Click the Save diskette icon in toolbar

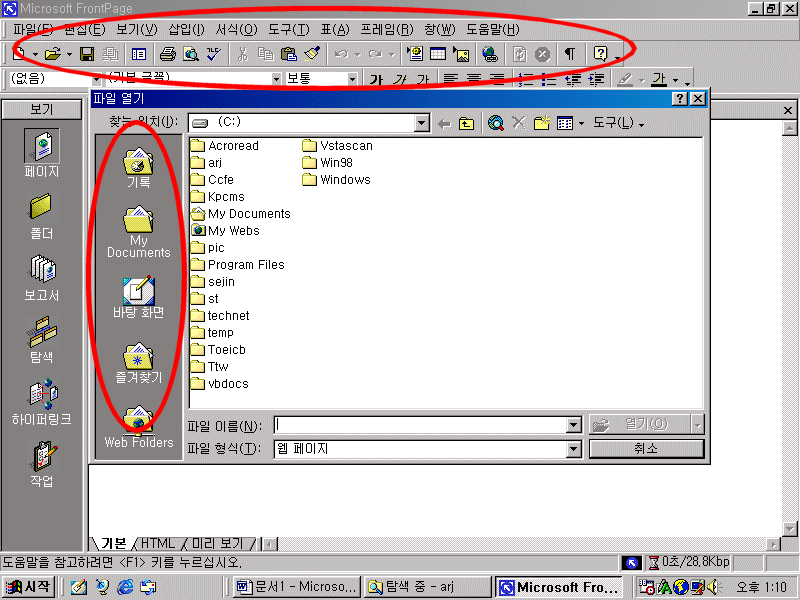(87, 54)
